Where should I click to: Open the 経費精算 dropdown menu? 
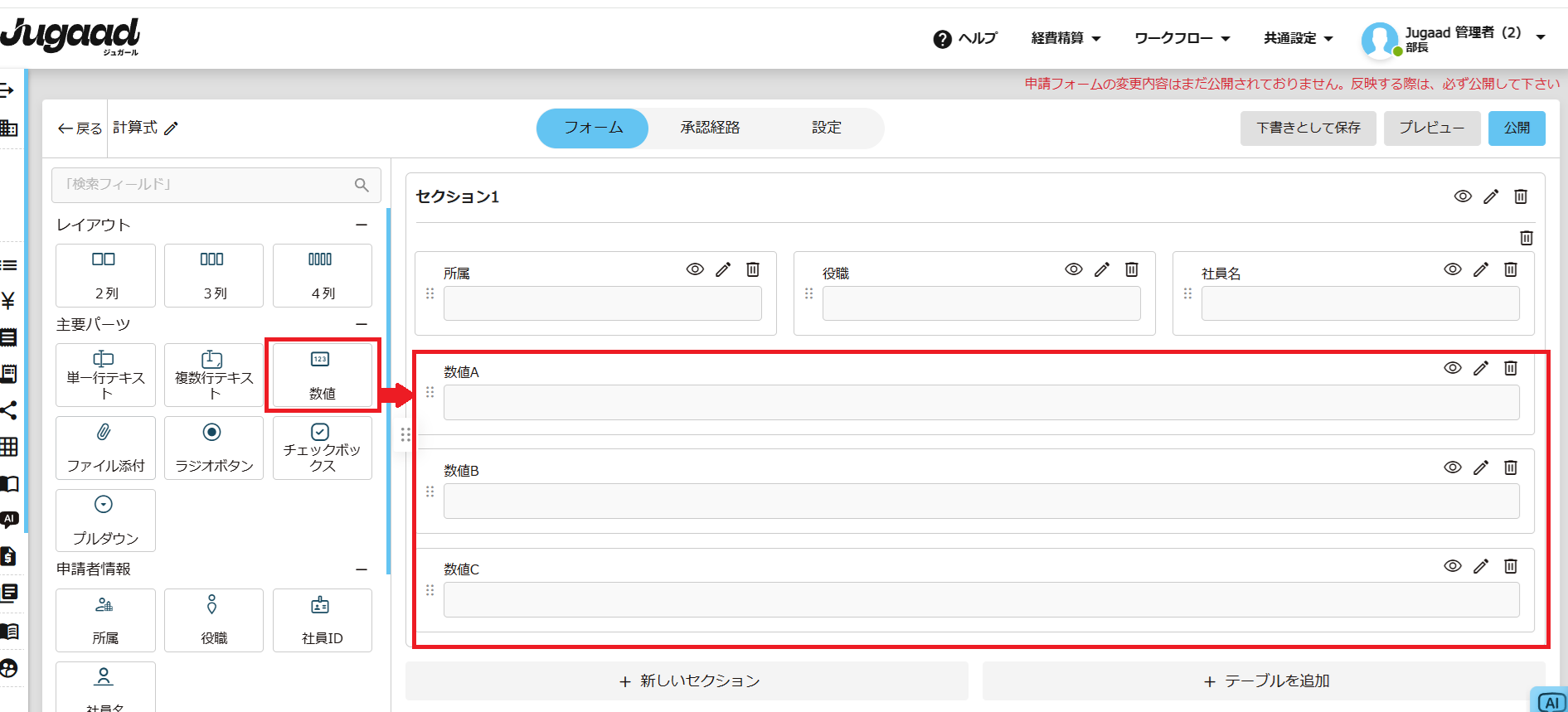click(x=1065, y=38)
